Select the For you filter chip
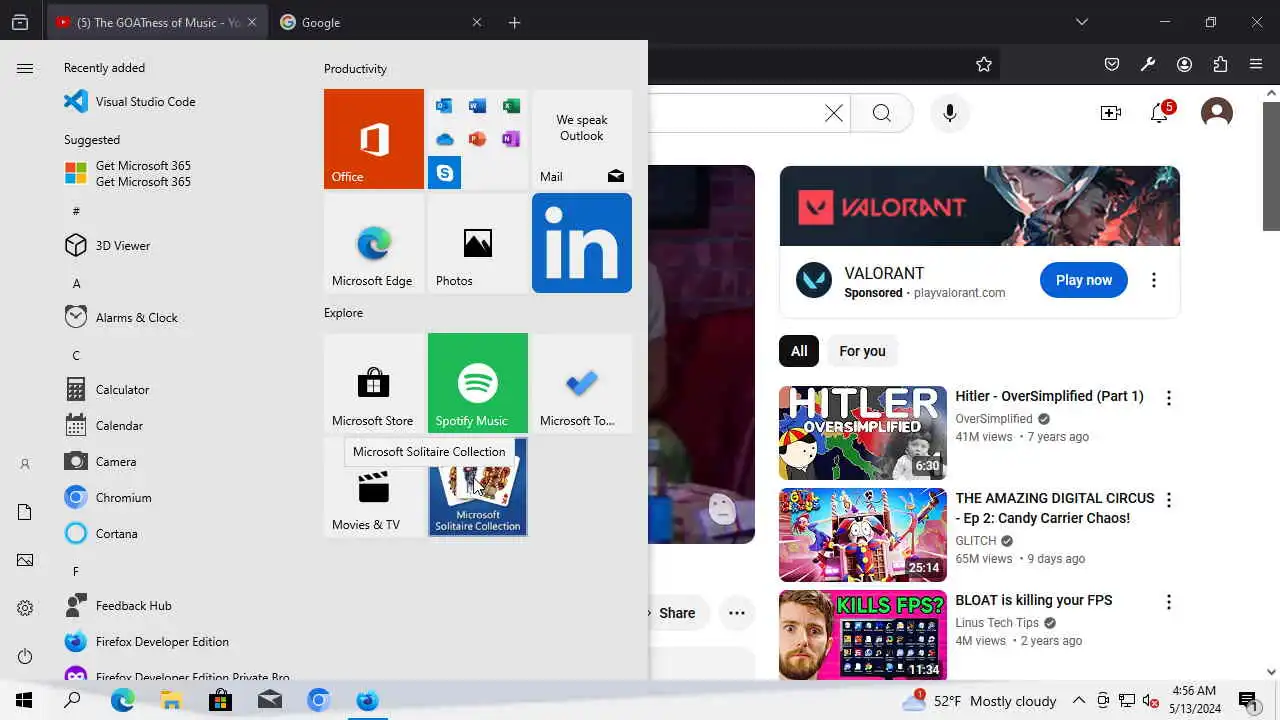The image size is (1280, 720). click(862, 351)
